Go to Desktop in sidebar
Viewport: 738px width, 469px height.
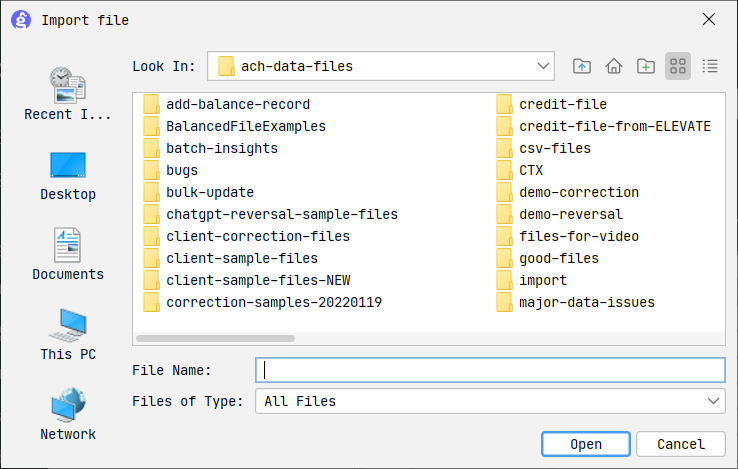coord(68,176)
